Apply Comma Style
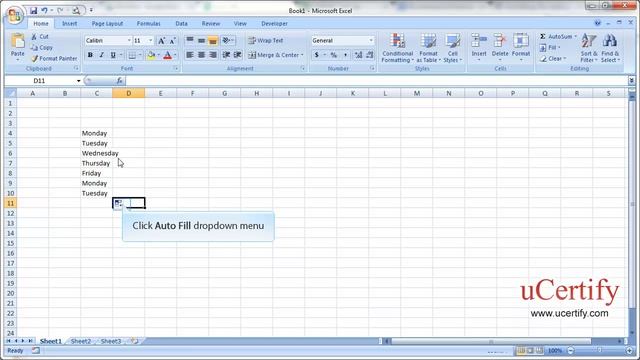 coord(345,55)
